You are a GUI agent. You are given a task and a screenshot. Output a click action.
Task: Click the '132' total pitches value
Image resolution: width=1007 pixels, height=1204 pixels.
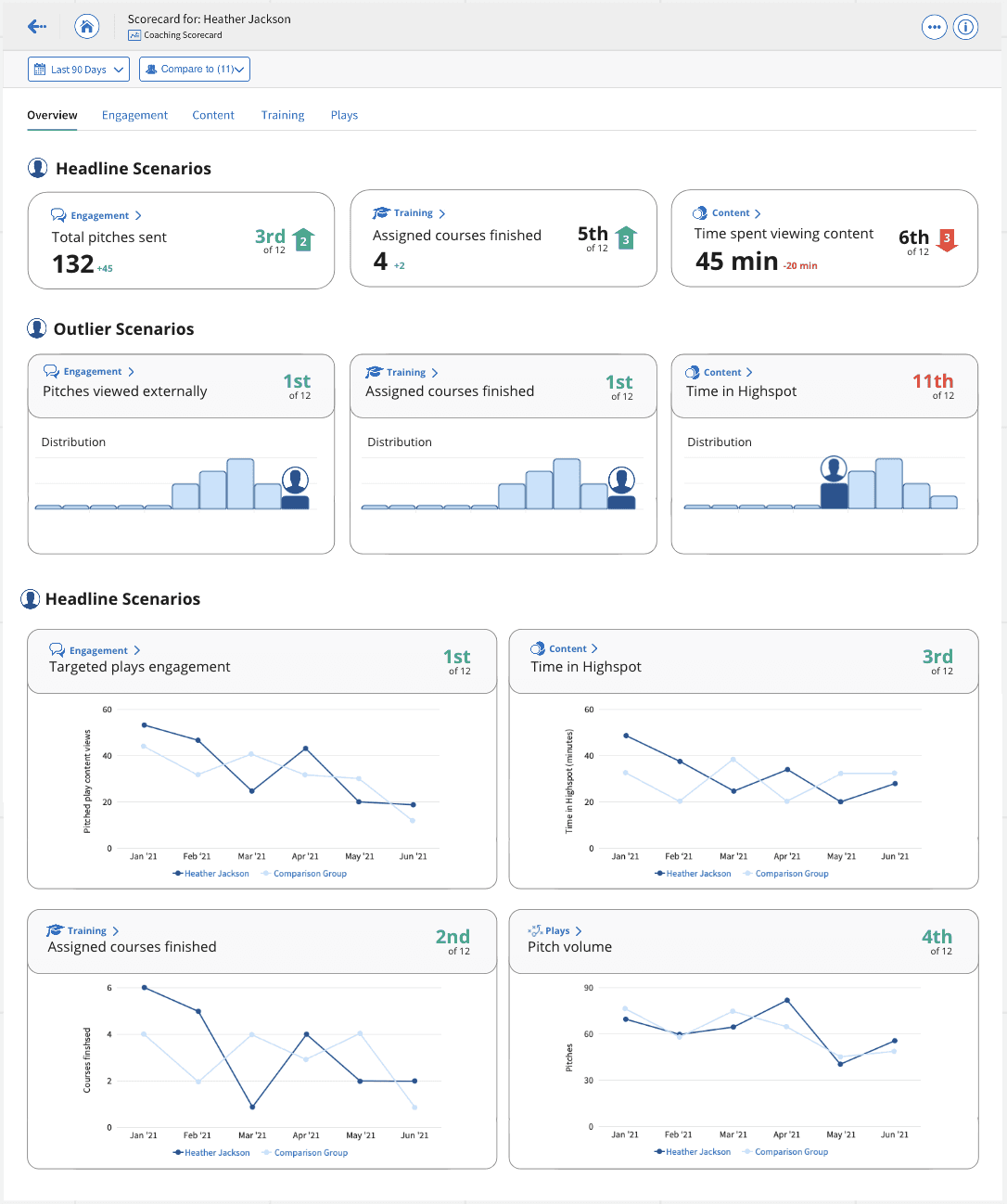pos(73,264)
